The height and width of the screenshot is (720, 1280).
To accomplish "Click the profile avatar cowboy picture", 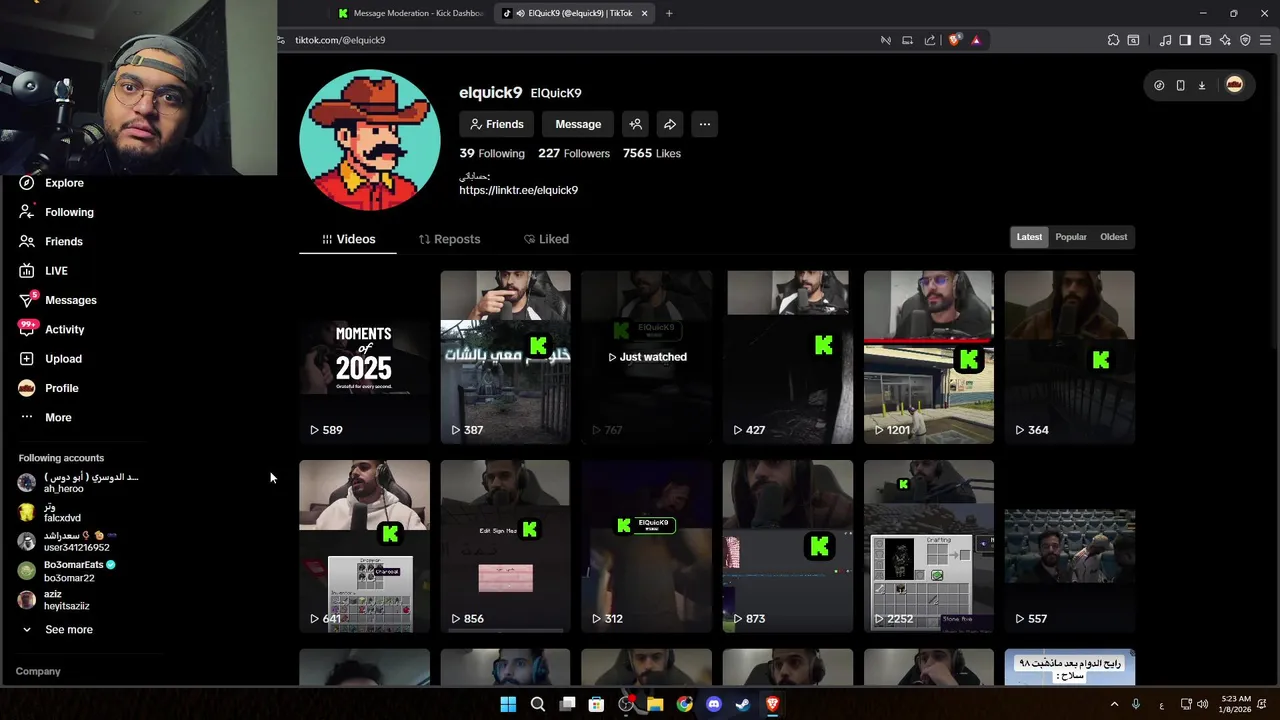I will click(370, 140).
